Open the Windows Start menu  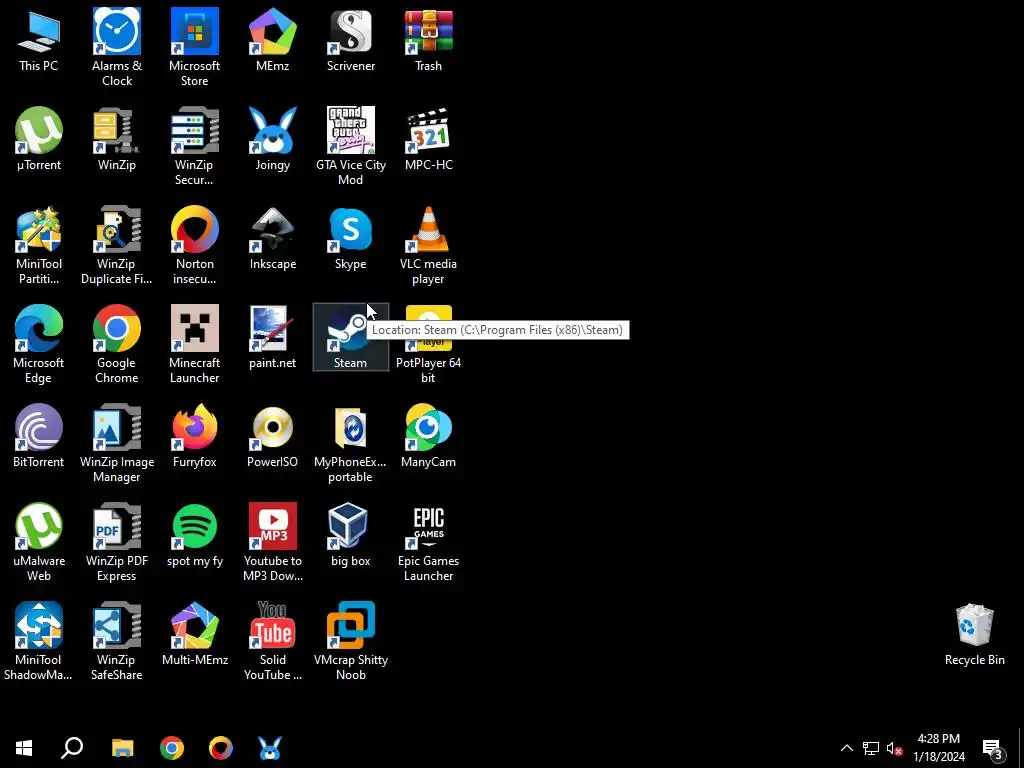pos(24,748)
